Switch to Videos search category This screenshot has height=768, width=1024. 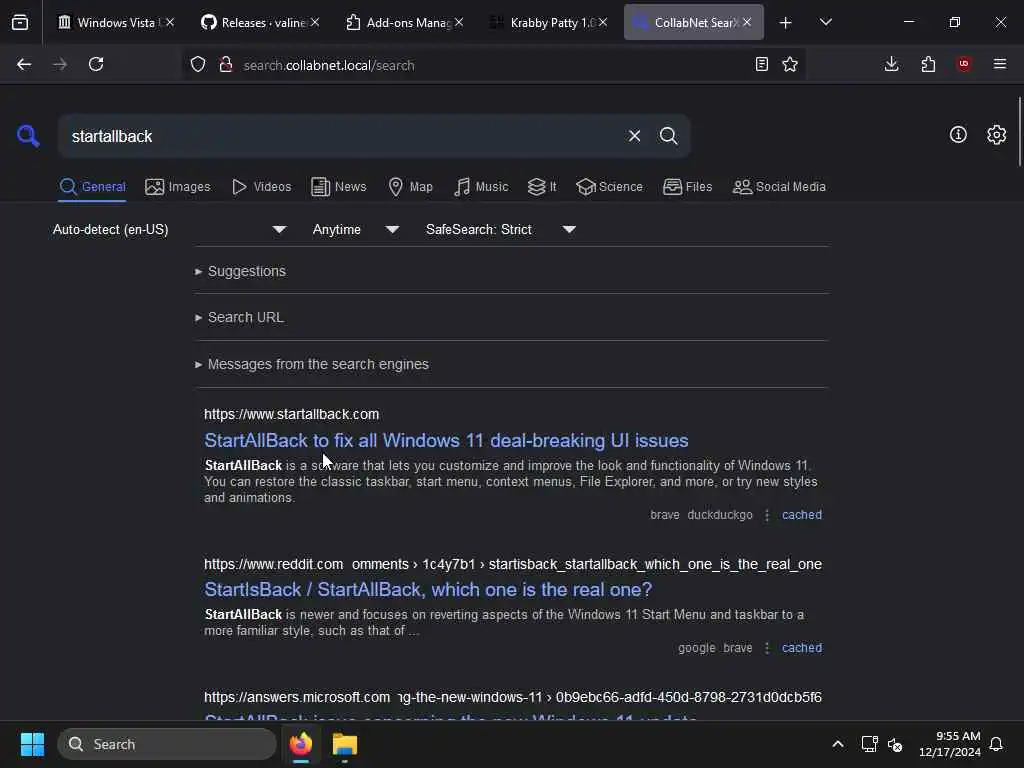pyautogui.click(x=261, y=187)
